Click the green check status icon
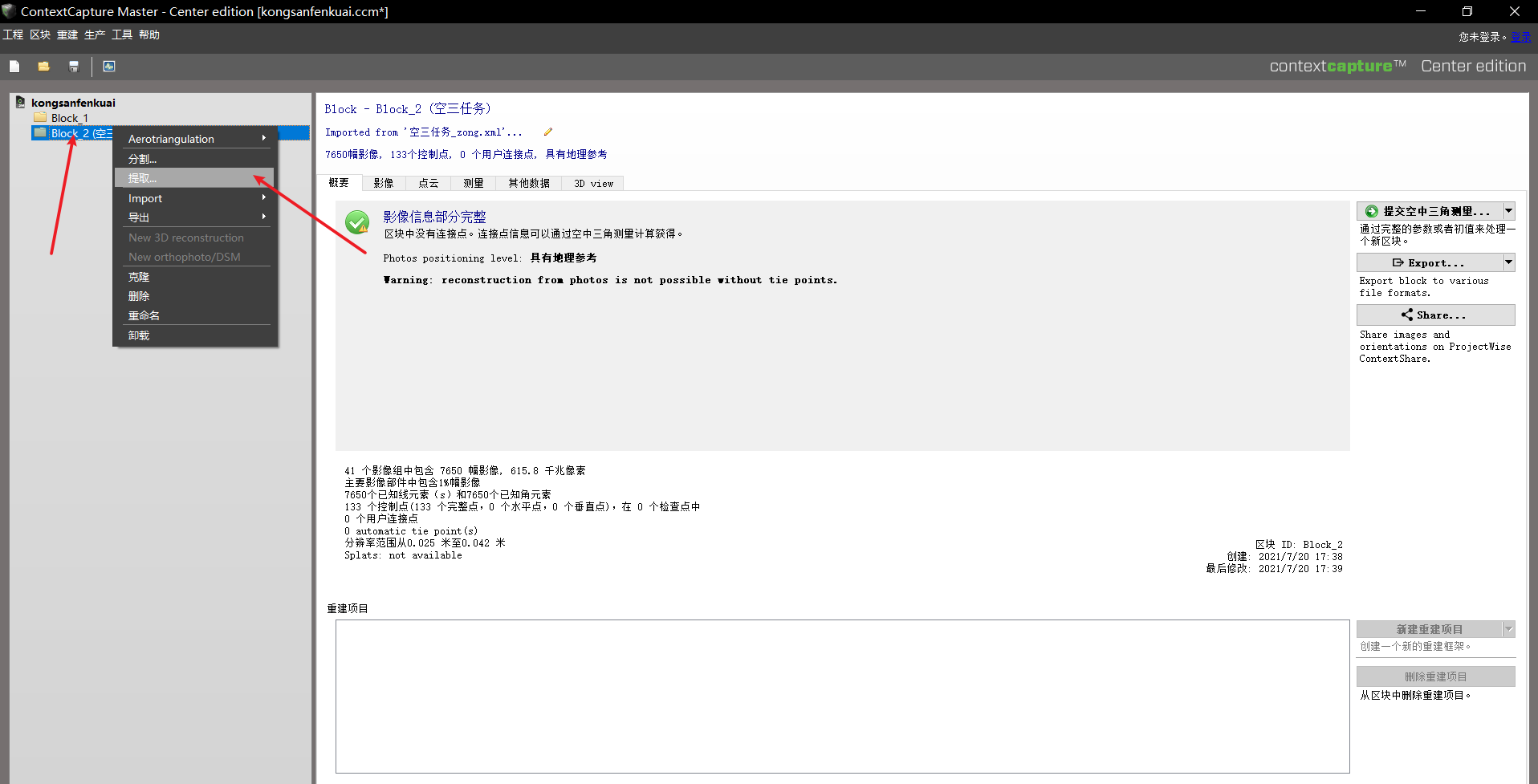The width and height of the screenshot is (1538, 784). click(357, 222)
